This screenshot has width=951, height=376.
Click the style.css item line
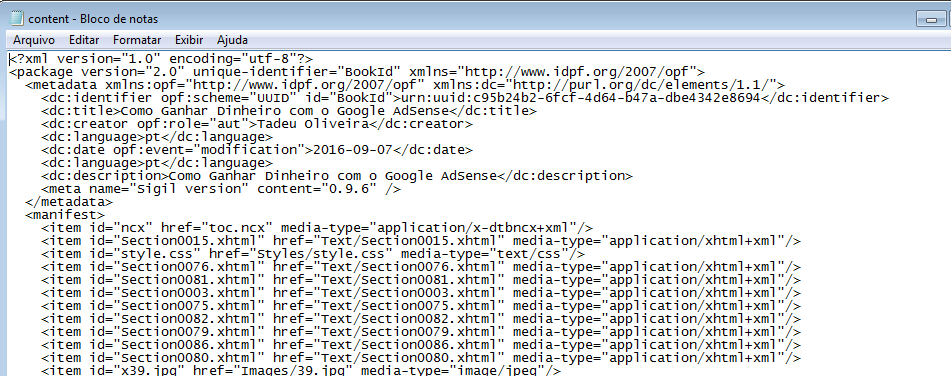point(313,254)
